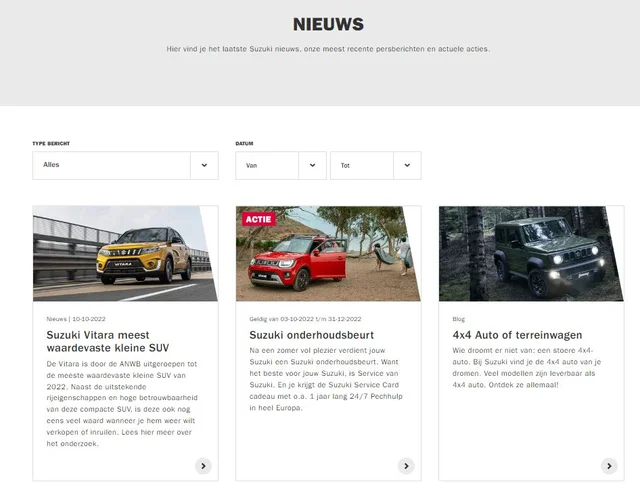The width and height of the screenshot is (640, 486).
Task: Click arrow button on the 4x4 Auto card
Action: point(609,466)
